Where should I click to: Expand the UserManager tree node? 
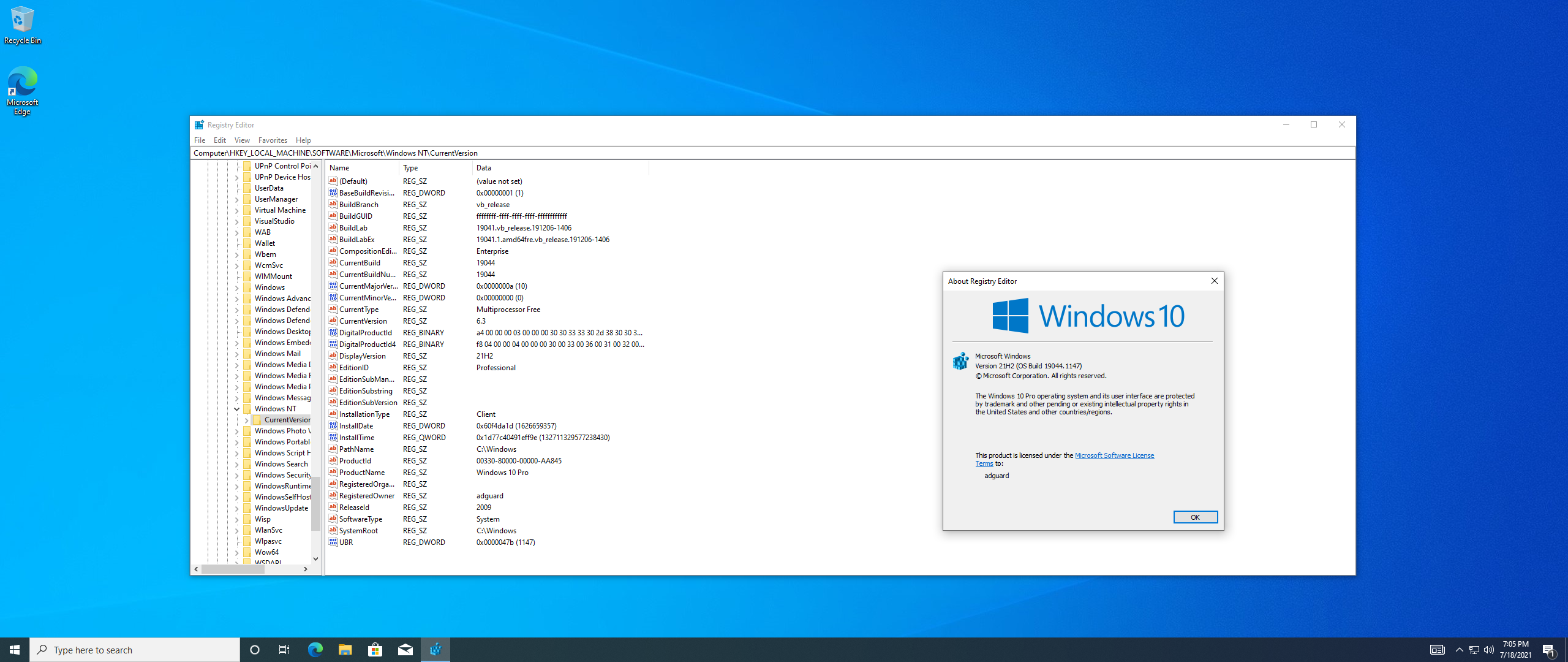click(237, 199)
